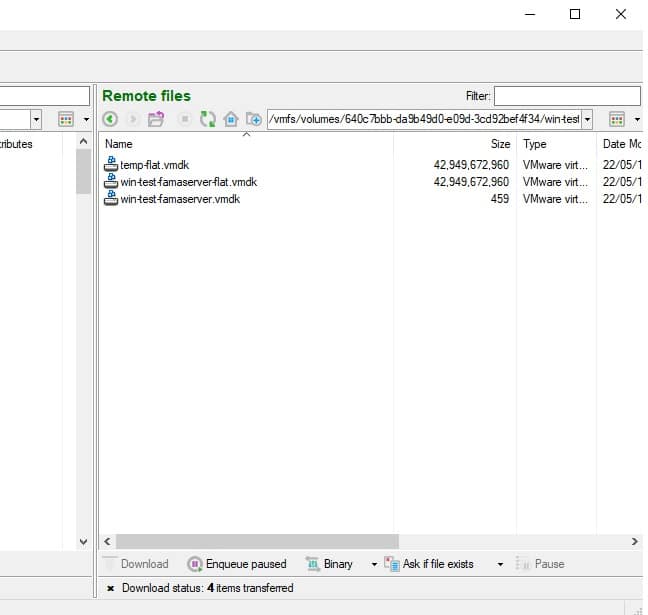Image resolution: width=648 pixels, height=615 pixels.
Task: Select win-test-famaserver.vmdk in the list
Action: (180, 199)
